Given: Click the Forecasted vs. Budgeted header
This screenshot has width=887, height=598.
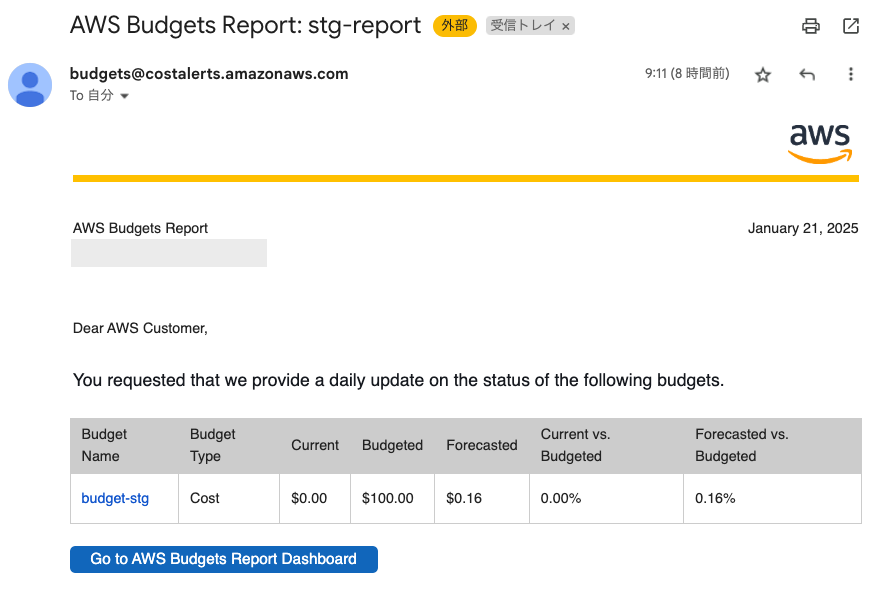Looking at the screenshot, I should point(773,445).
